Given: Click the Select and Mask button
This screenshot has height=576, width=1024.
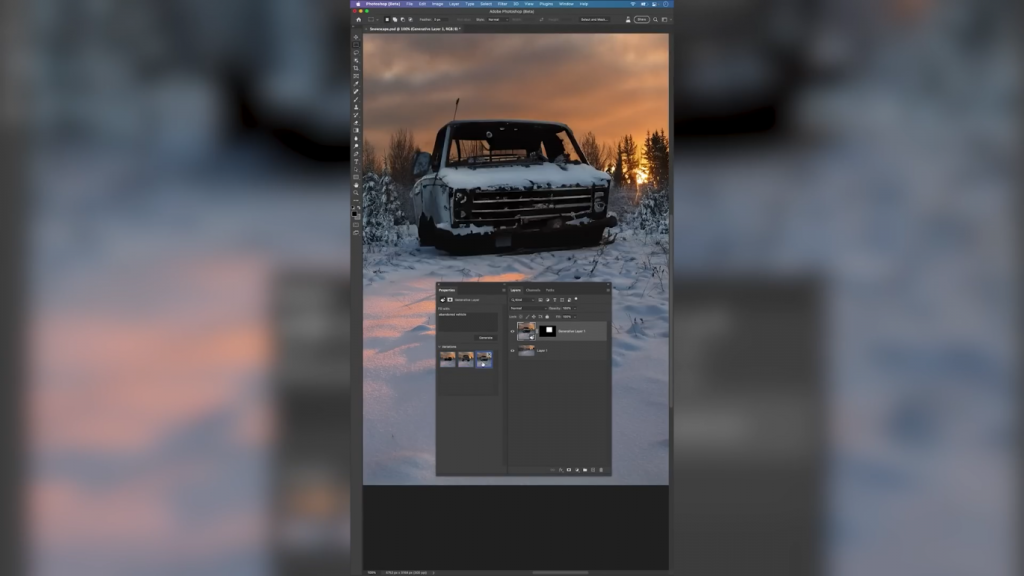Looking at the screenshot, I should pos(594,20).
